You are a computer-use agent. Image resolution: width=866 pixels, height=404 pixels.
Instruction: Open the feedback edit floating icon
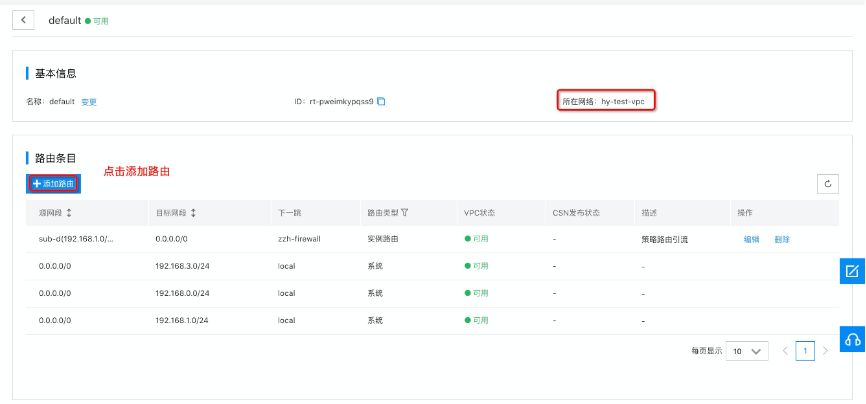pos(852,271)
